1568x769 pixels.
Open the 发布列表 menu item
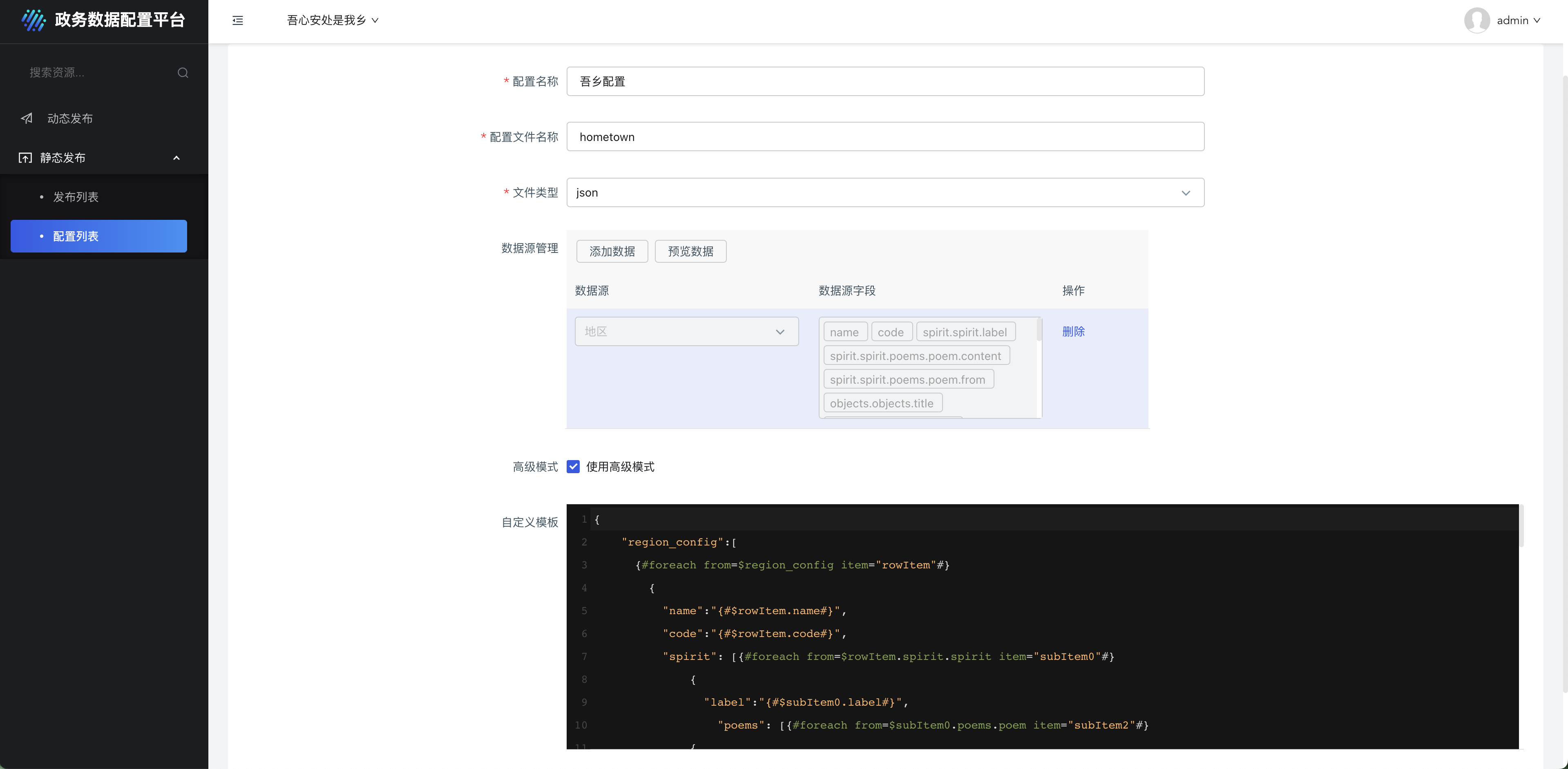(76, 197)
